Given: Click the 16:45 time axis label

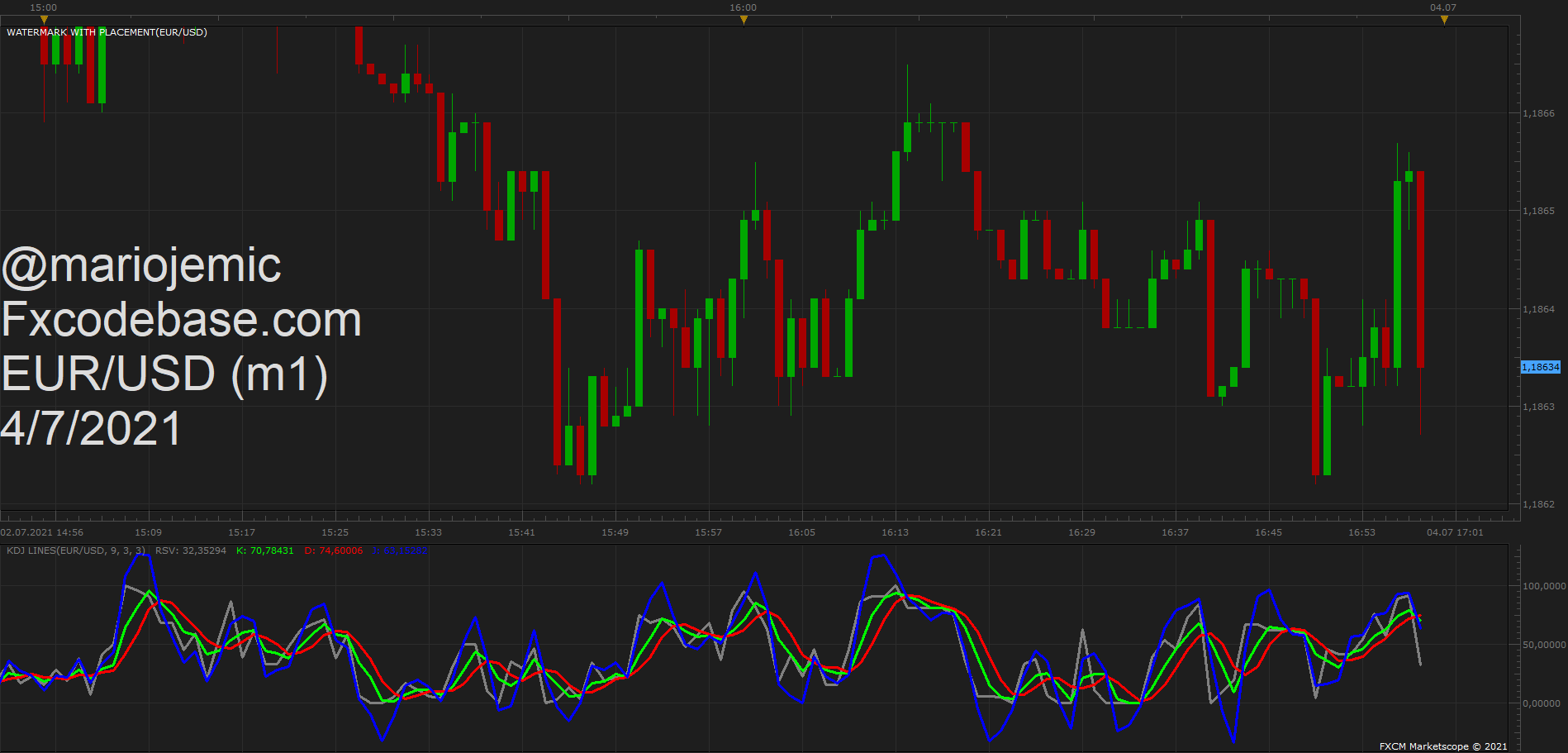Looking at the screenshot, I should click(1269, 532).
